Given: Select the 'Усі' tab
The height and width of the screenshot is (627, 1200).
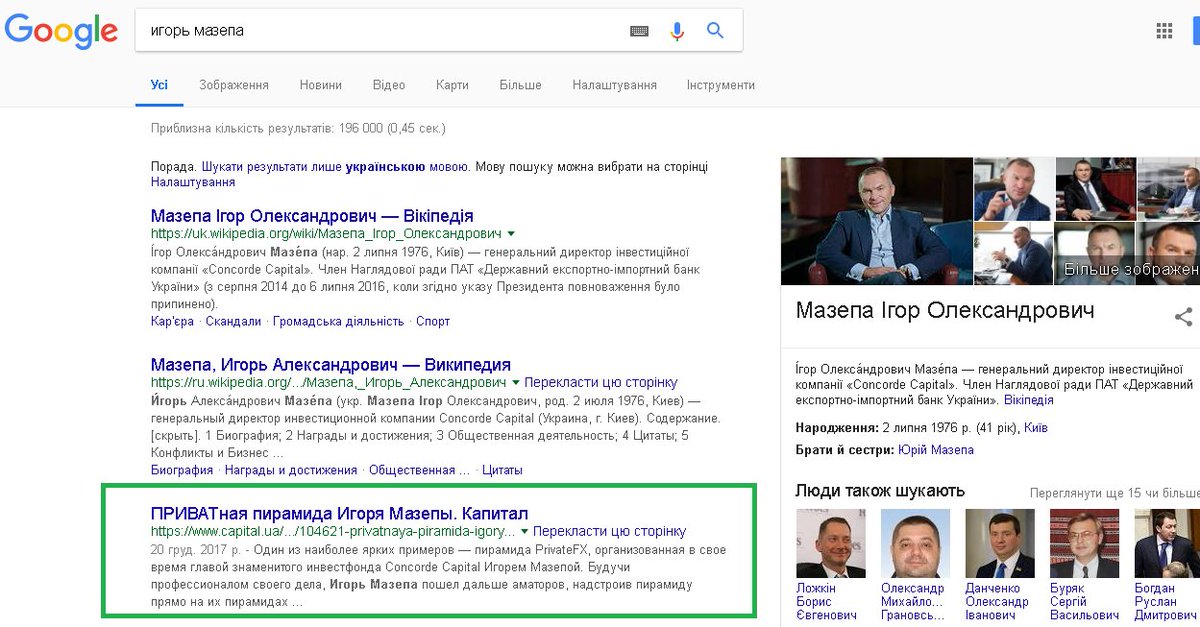Looking at the screenshot, I should click(159, 85).
